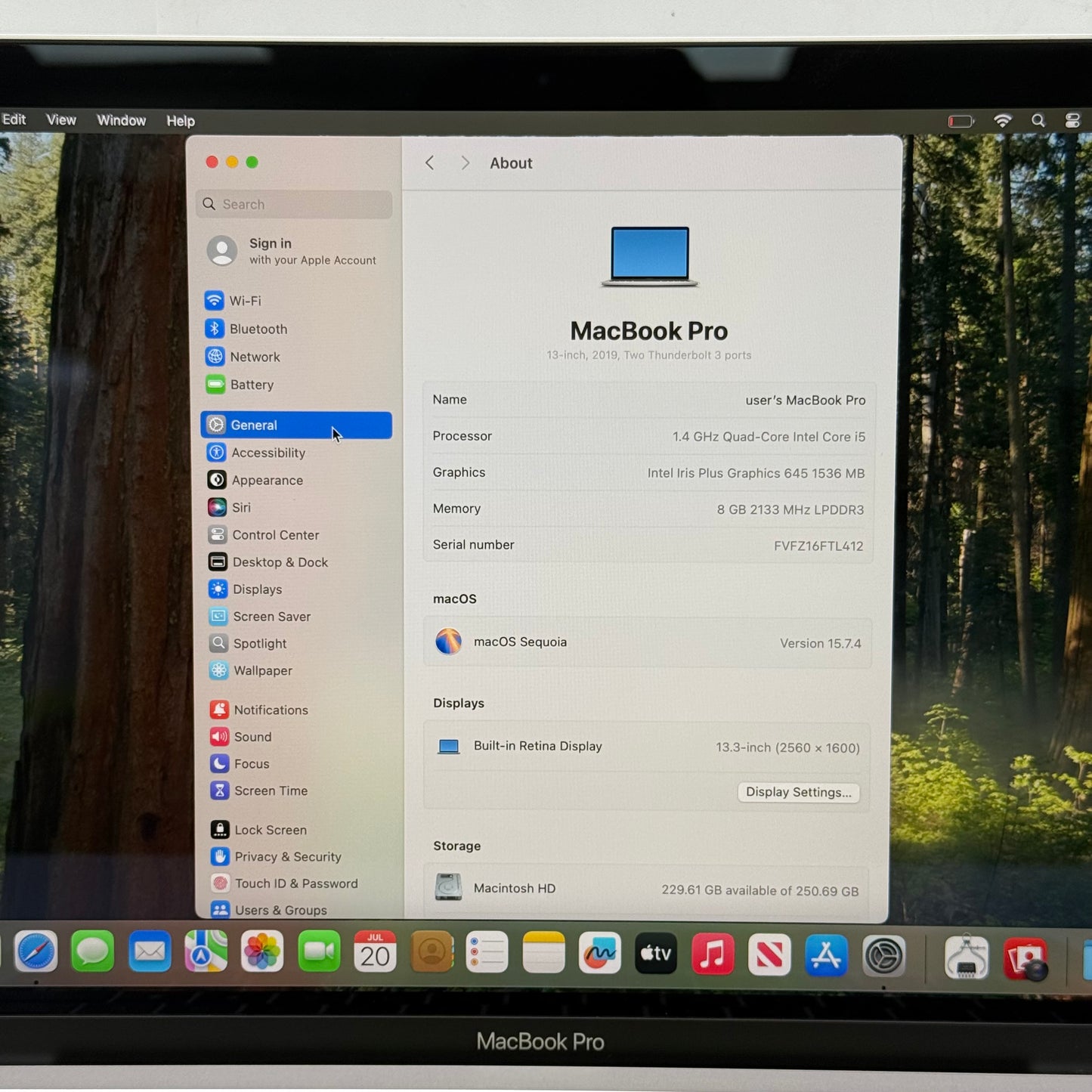Image resolution: width=1092 pixels, height=1092 pixels.
Task: Open Apple TV from the Dock
Action: [656, 954]
